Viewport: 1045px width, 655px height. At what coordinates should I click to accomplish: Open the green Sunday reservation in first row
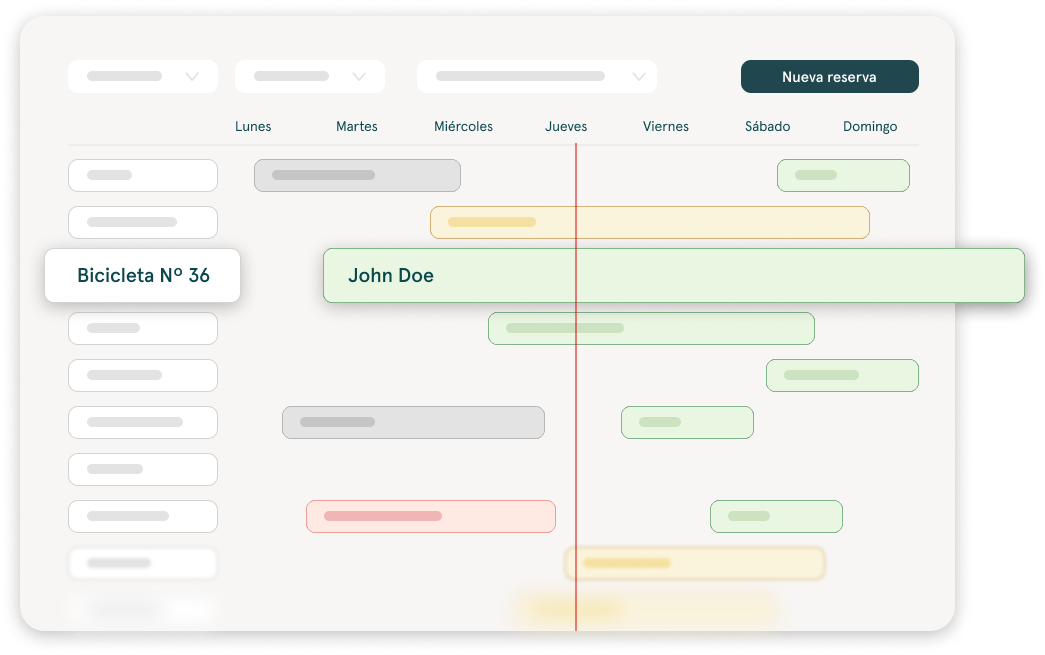[x=843, y=175]
